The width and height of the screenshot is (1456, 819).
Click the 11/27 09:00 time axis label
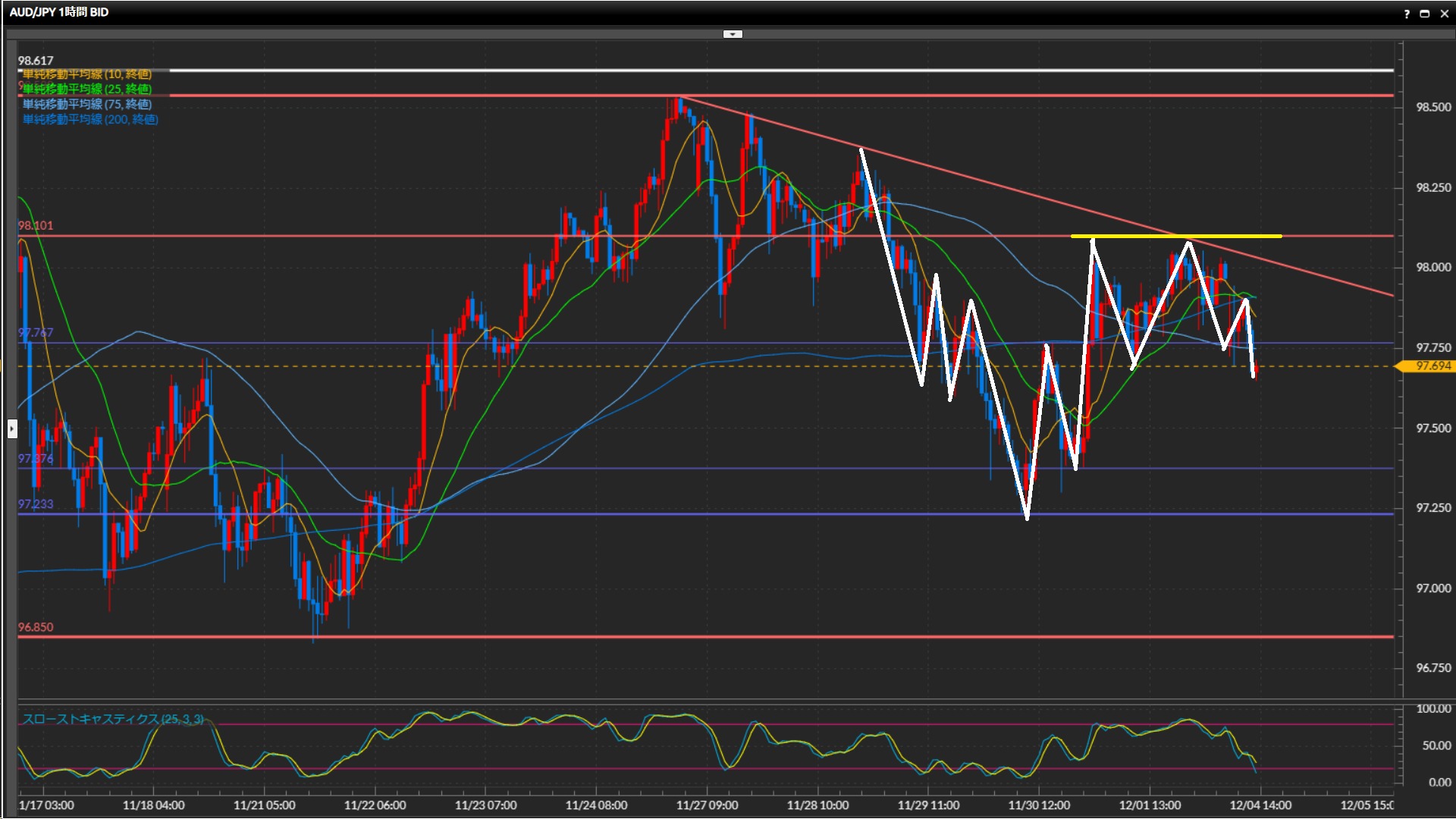coord(707,805)
